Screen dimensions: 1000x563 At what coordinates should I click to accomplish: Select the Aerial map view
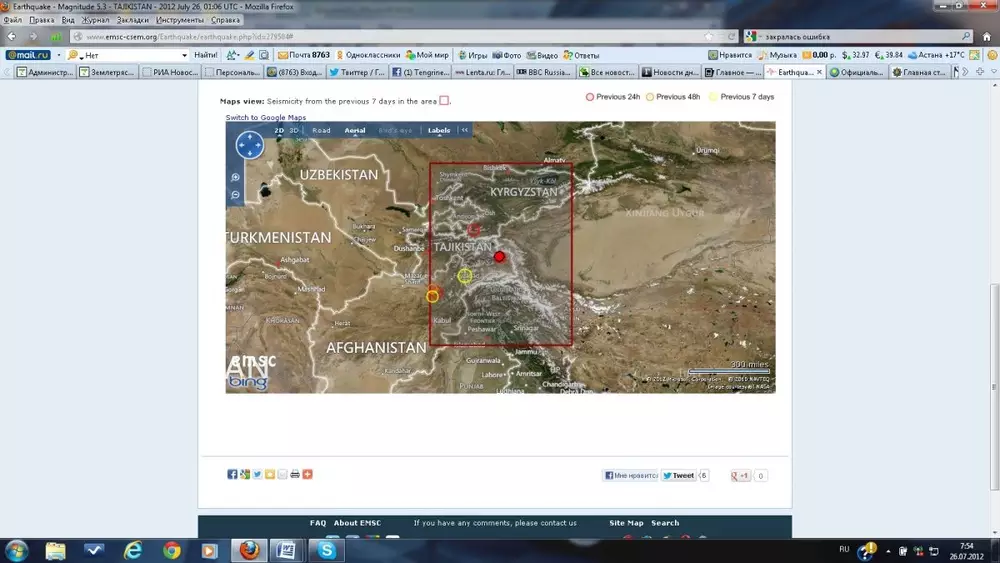click(355, 130)
